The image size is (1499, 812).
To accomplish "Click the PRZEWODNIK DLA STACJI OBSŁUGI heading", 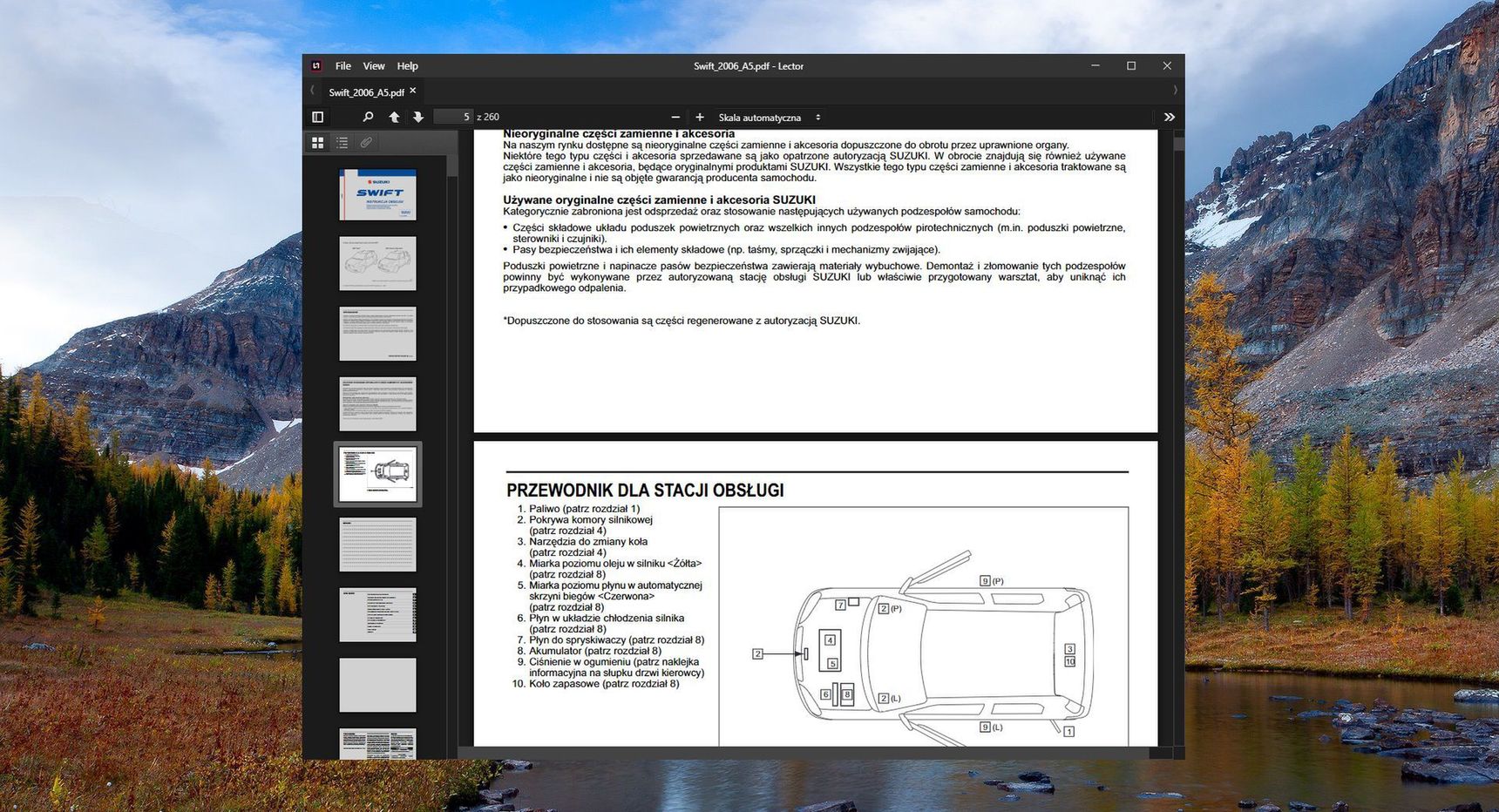I will tap(645, 491).
